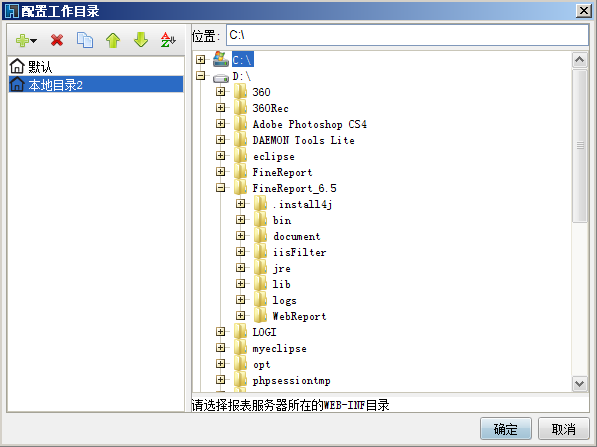The image size is (597, 447).
Task: Select the myeclipse folder
Action: pos(279,348)
